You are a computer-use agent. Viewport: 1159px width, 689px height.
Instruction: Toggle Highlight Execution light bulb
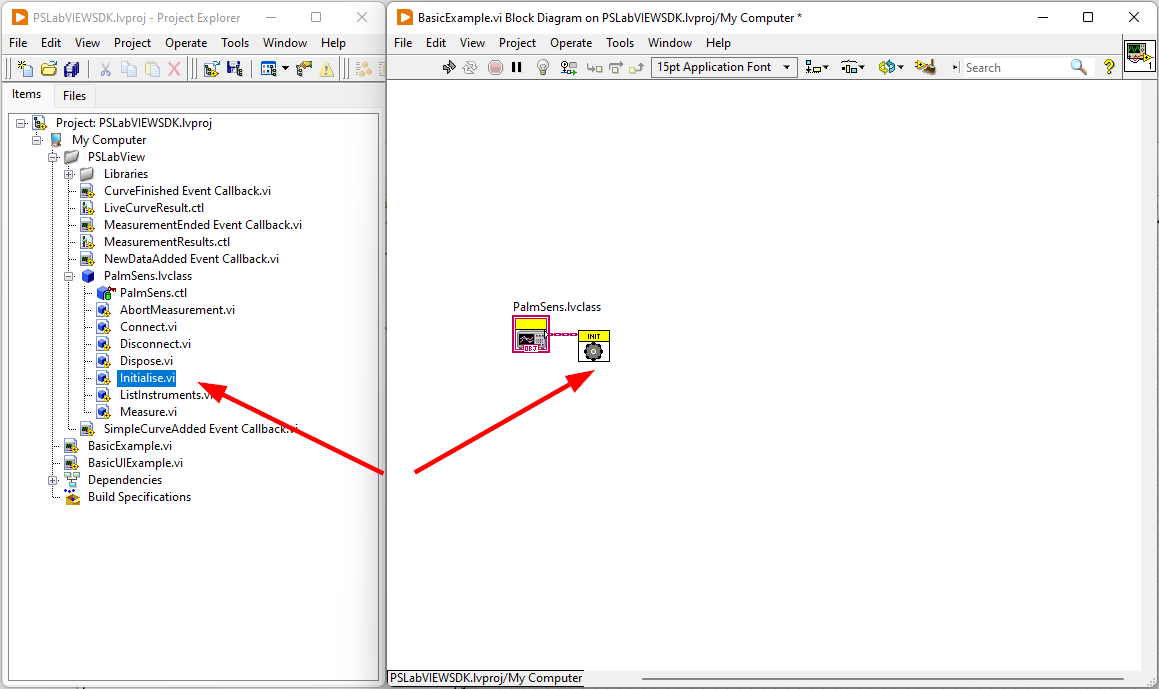[x=543, y=67]
